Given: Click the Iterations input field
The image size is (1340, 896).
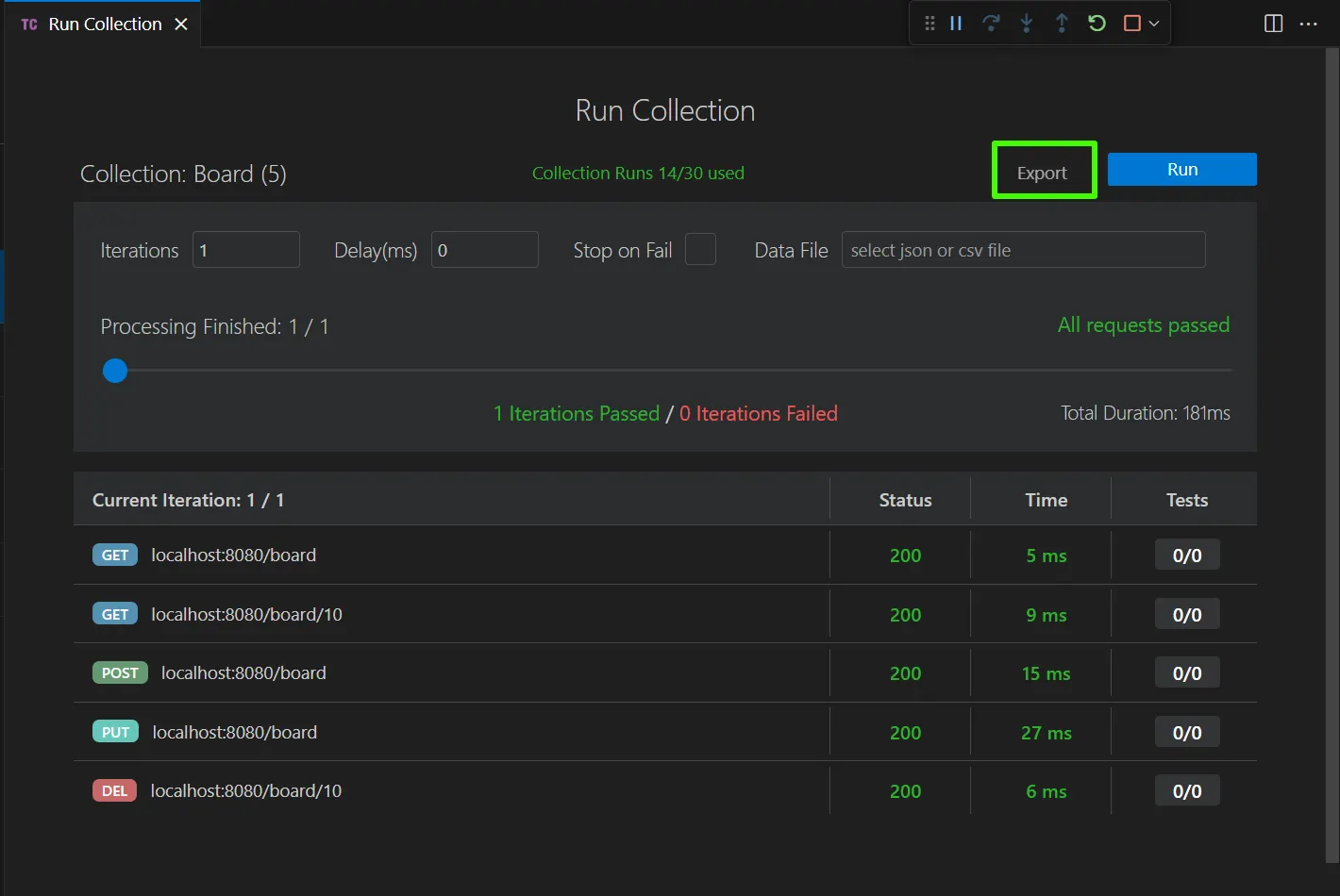Looking at the screenshot, I should click(x=246, y=250).
